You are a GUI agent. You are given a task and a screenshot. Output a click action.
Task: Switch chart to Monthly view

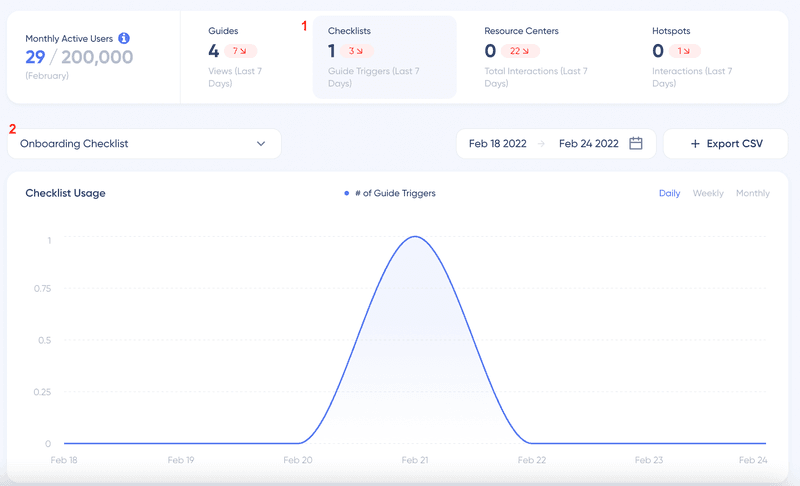[x=752, y=193]
